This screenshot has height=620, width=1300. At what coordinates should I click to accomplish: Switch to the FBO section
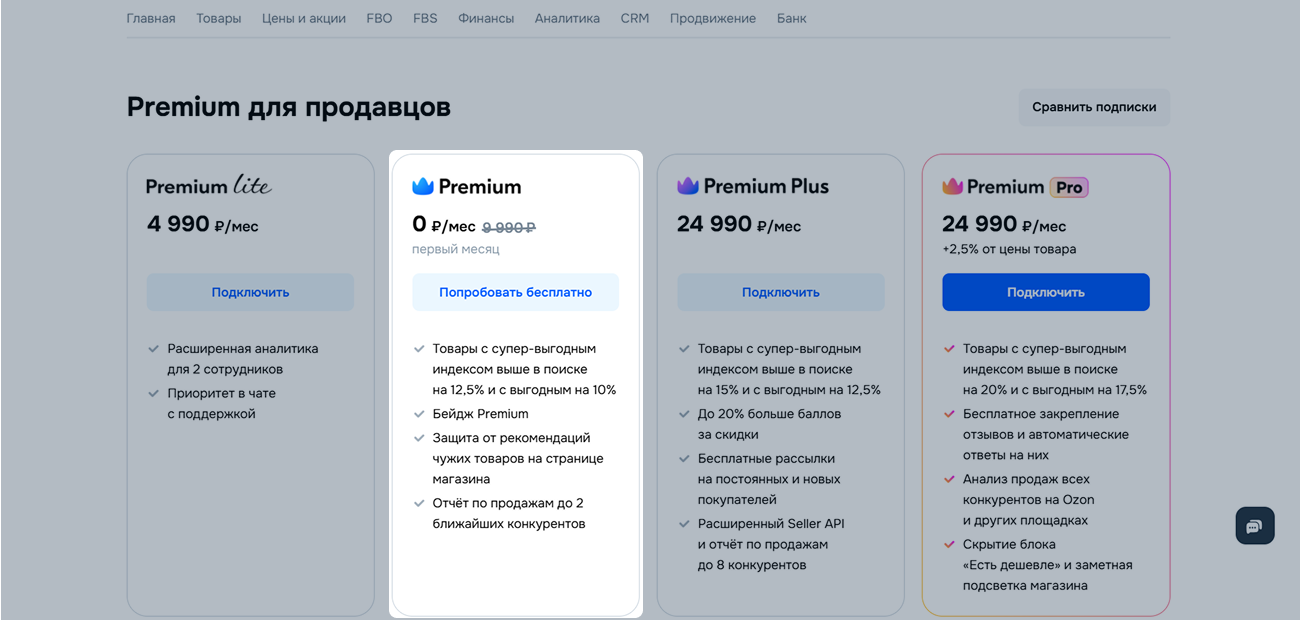[x=379, y=18]
